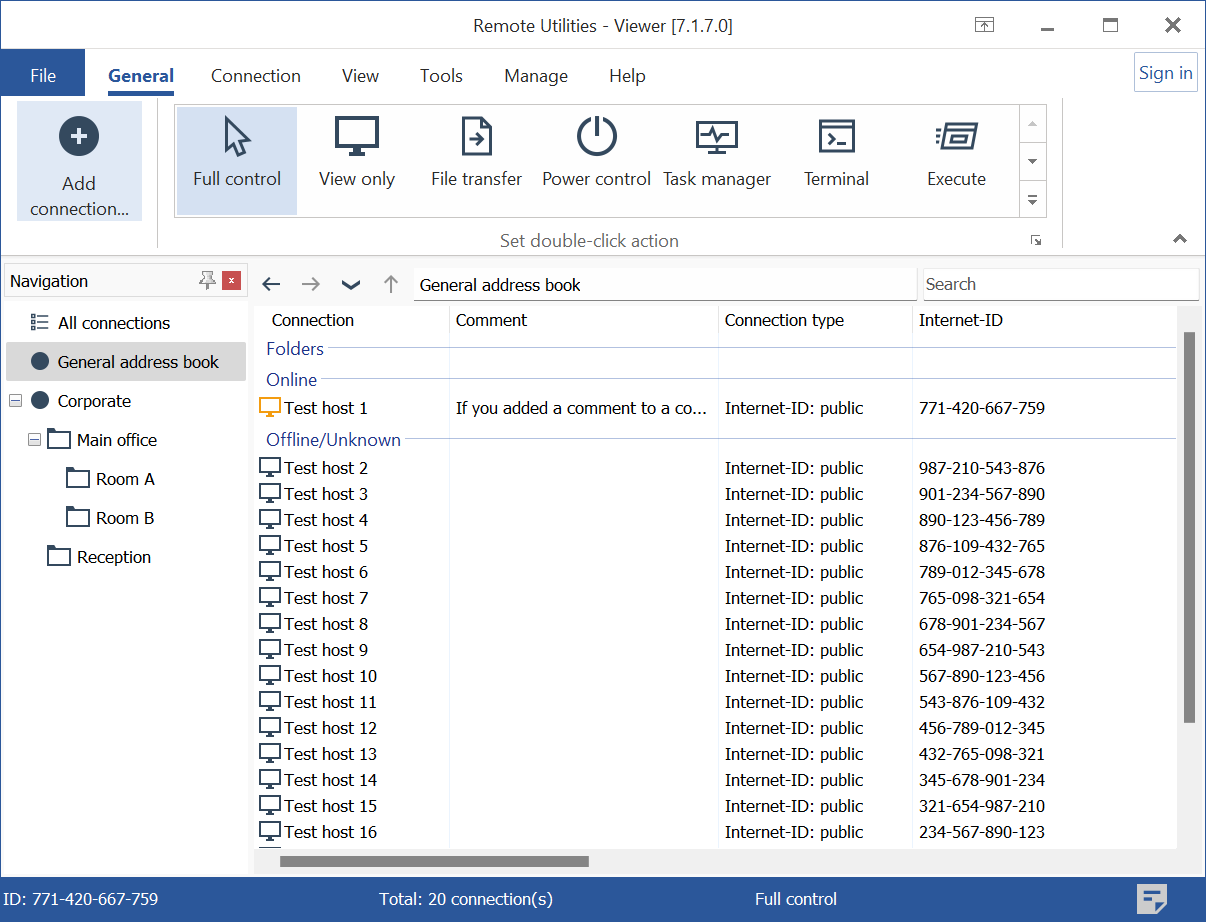Select the View only mode icon
The height and width of the screenshot is (922, 1206).
point(357,138)
